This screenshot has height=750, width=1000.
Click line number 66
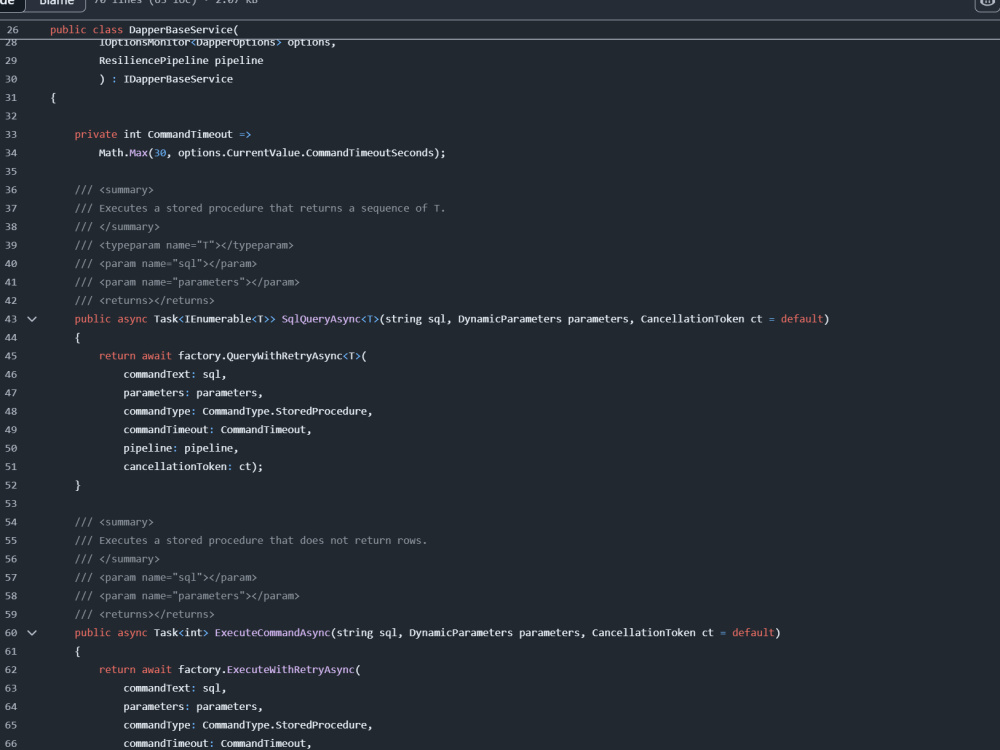pyautogui.click(x=11, y=744)
